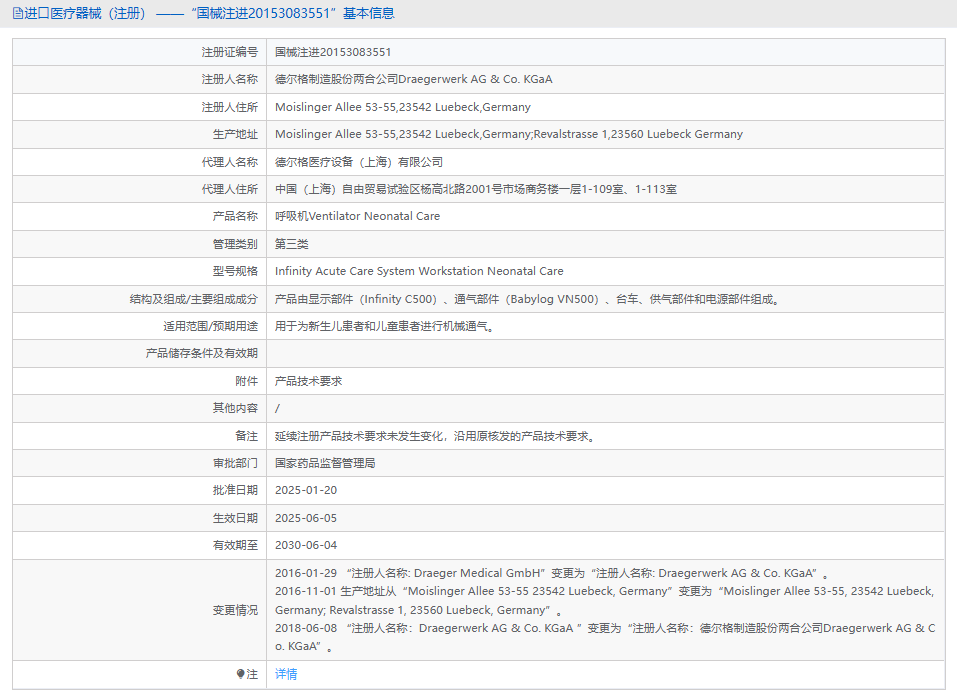
Task: Click the 注册人住所 address cell
Action: 403,106
